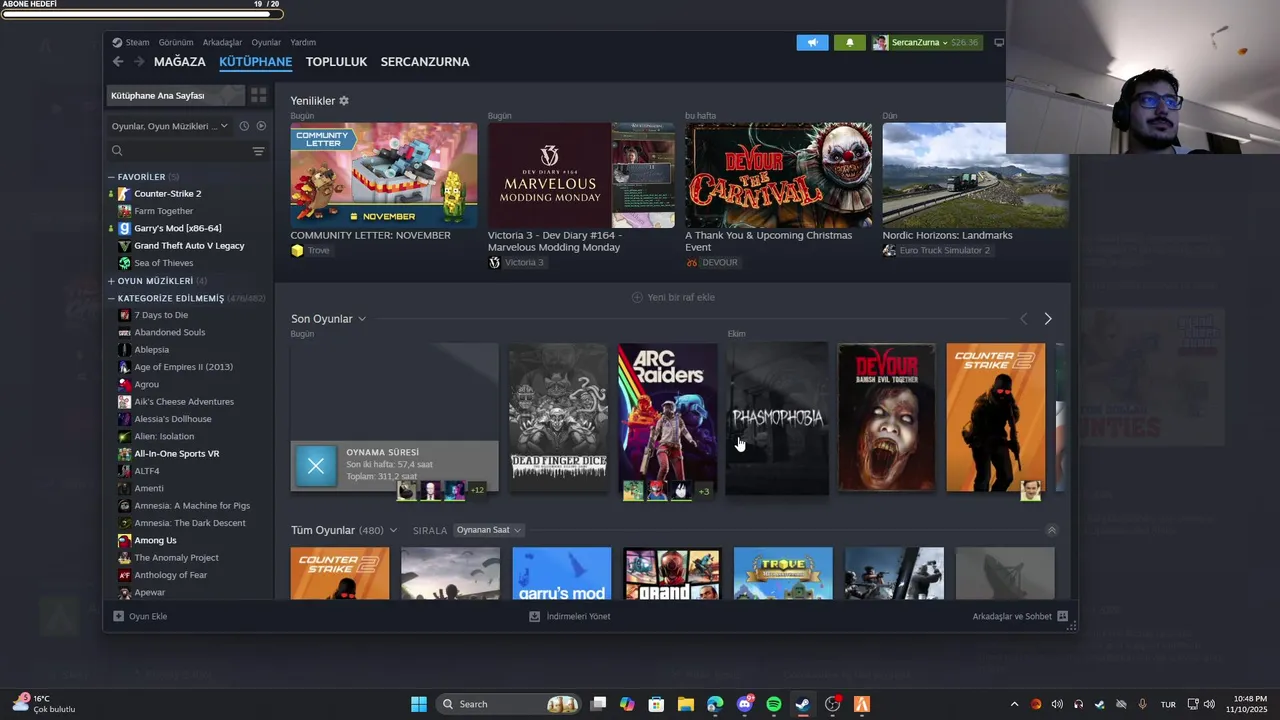1280x720 pixels.
Task: Click the recent activity clock filter
Action: tap(244, 126)
